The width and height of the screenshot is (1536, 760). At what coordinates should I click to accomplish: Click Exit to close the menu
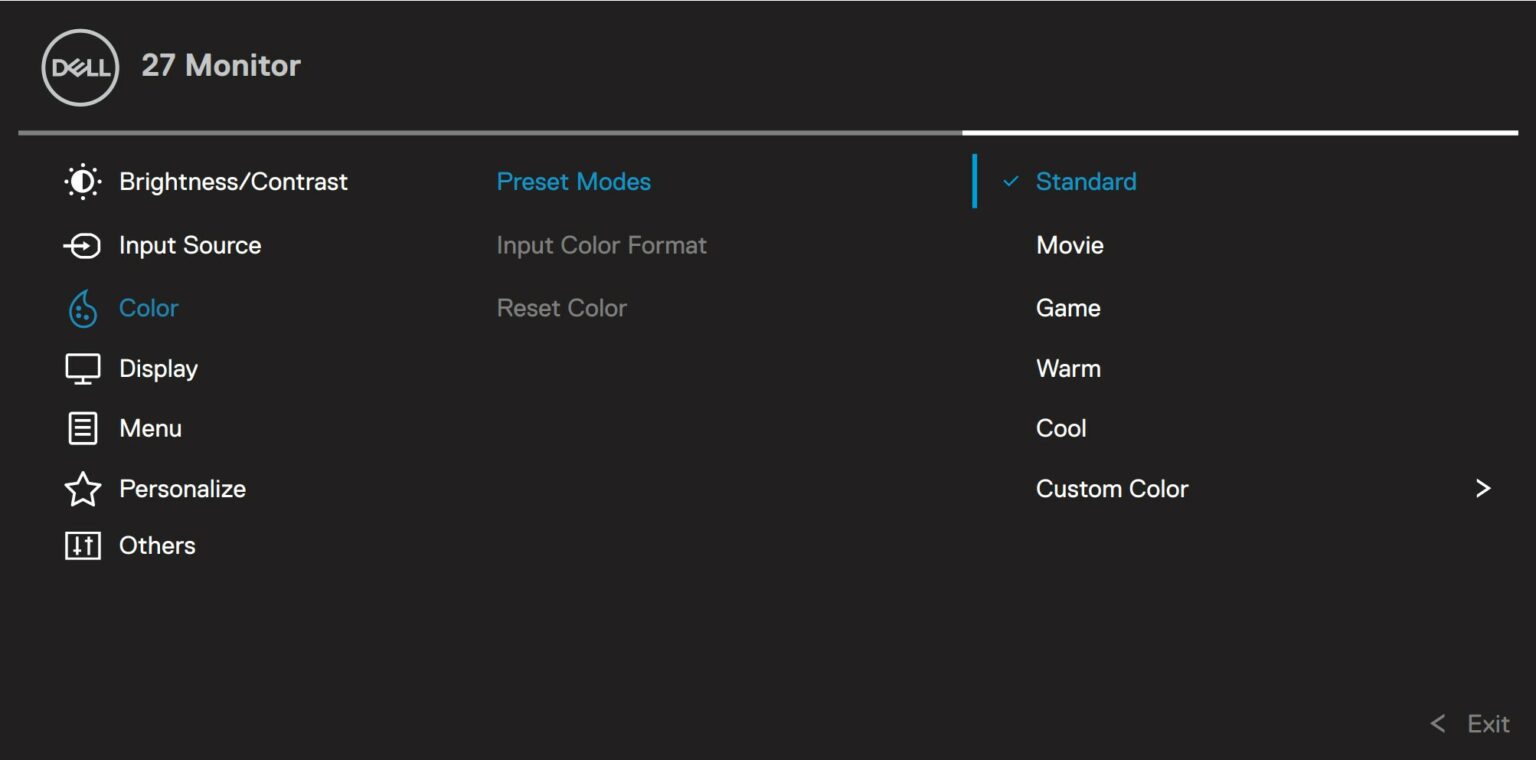(x=1487, y=723)
